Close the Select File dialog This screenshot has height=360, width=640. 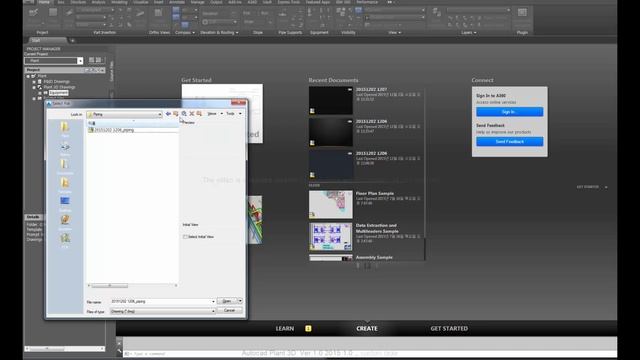point(238,102)
